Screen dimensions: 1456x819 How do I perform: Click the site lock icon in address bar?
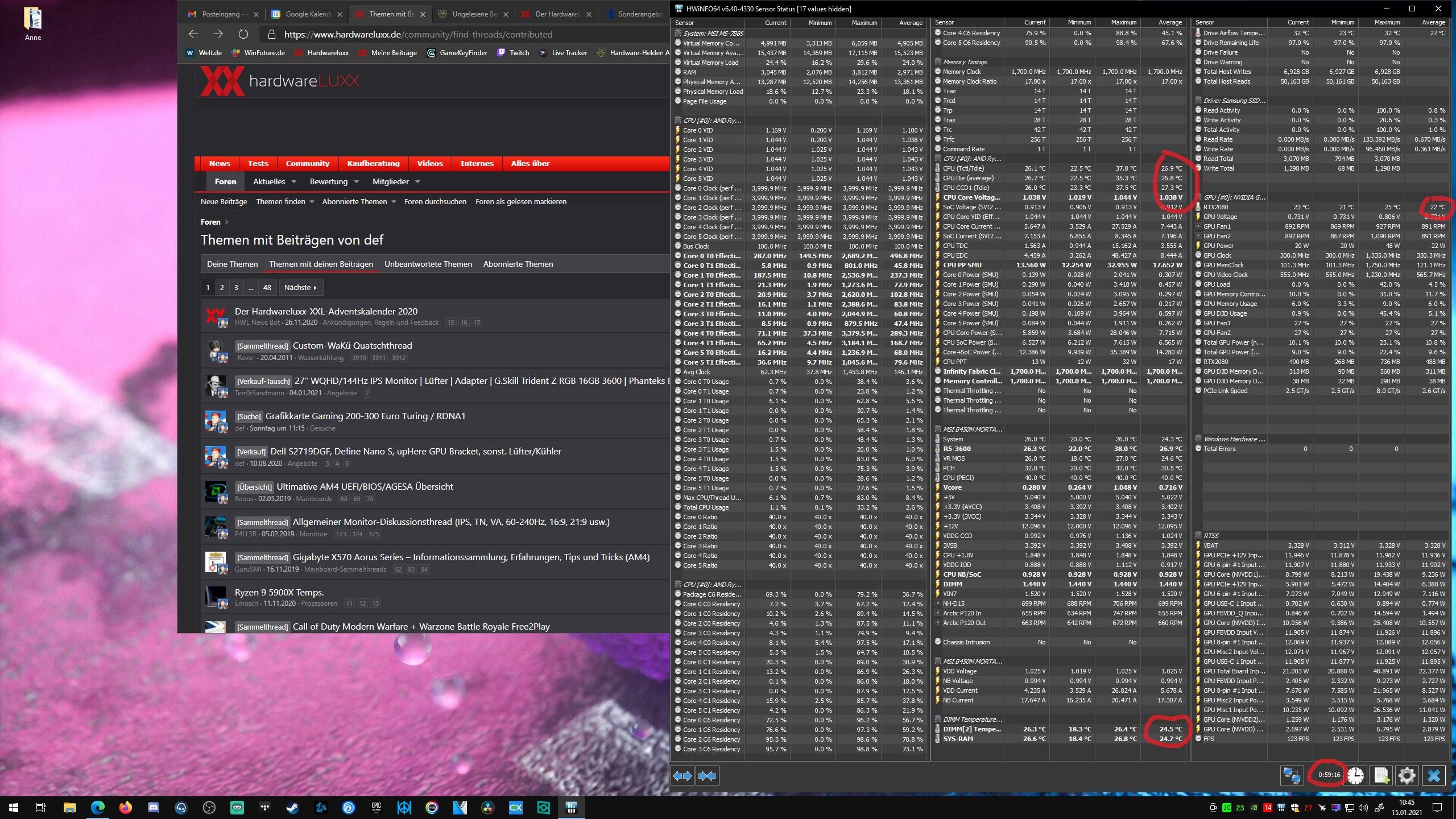(271, 34)
